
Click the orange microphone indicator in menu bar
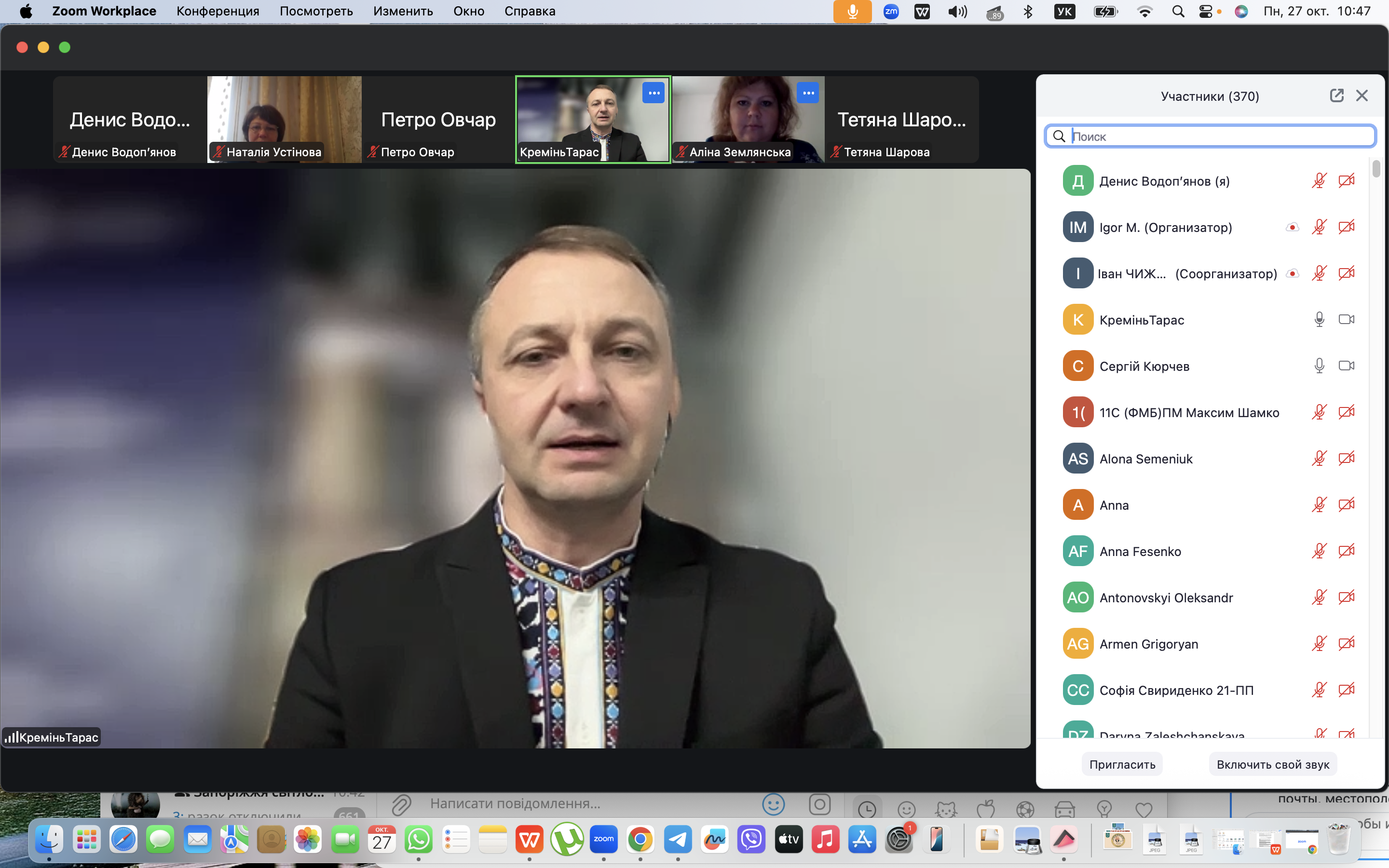point(852,11)
